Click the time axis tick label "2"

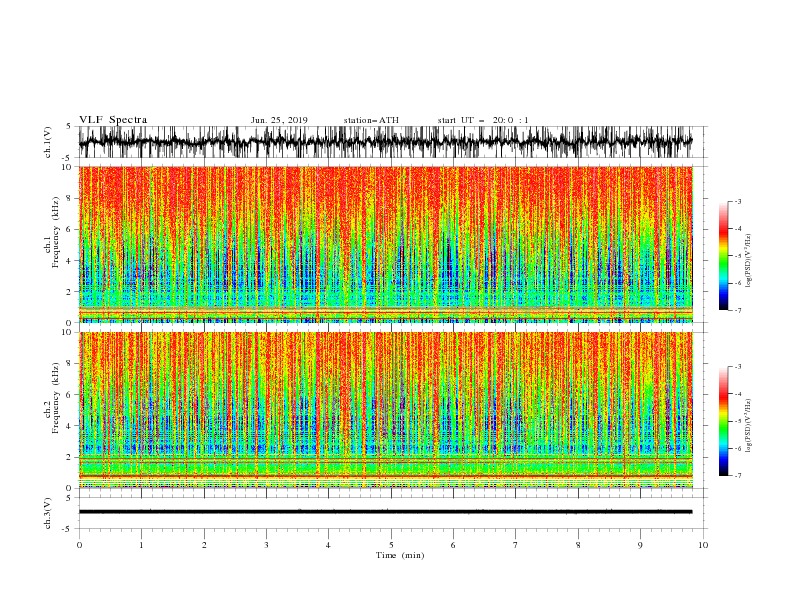tap(204, 545)
